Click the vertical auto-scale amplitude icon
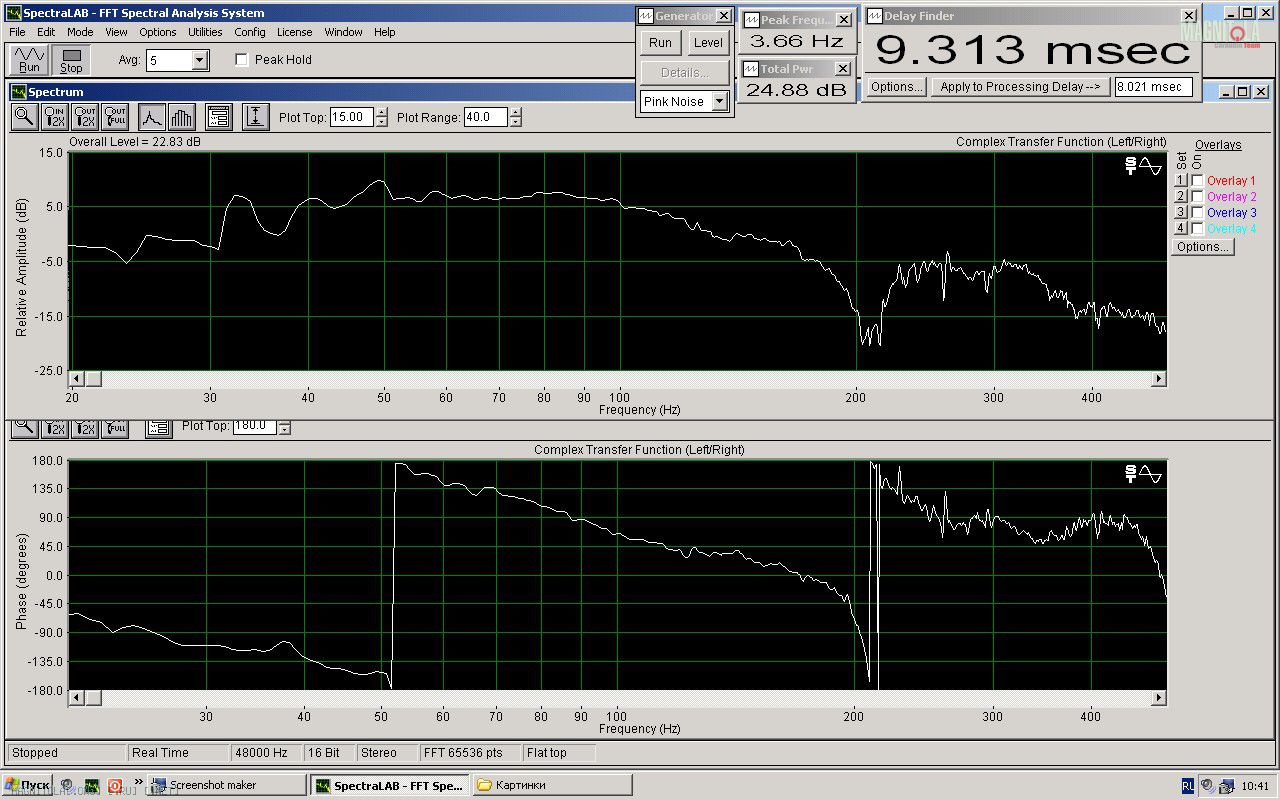1280x800 pixels. tap(255, 117)
